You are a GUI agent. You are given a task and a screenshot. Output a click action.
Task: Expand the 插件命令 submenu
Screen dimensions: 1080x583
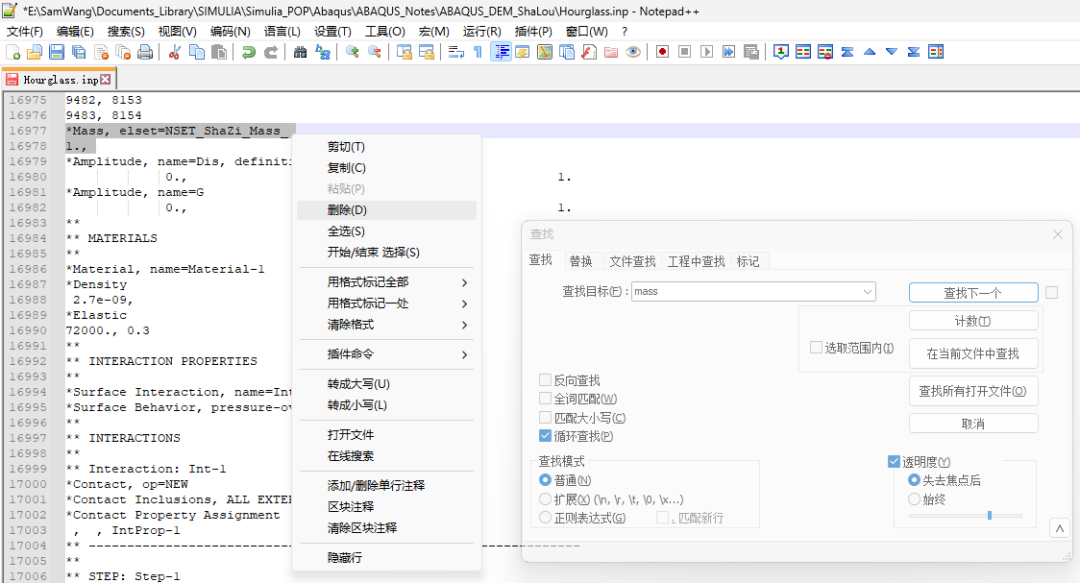(x=388, y=354)
